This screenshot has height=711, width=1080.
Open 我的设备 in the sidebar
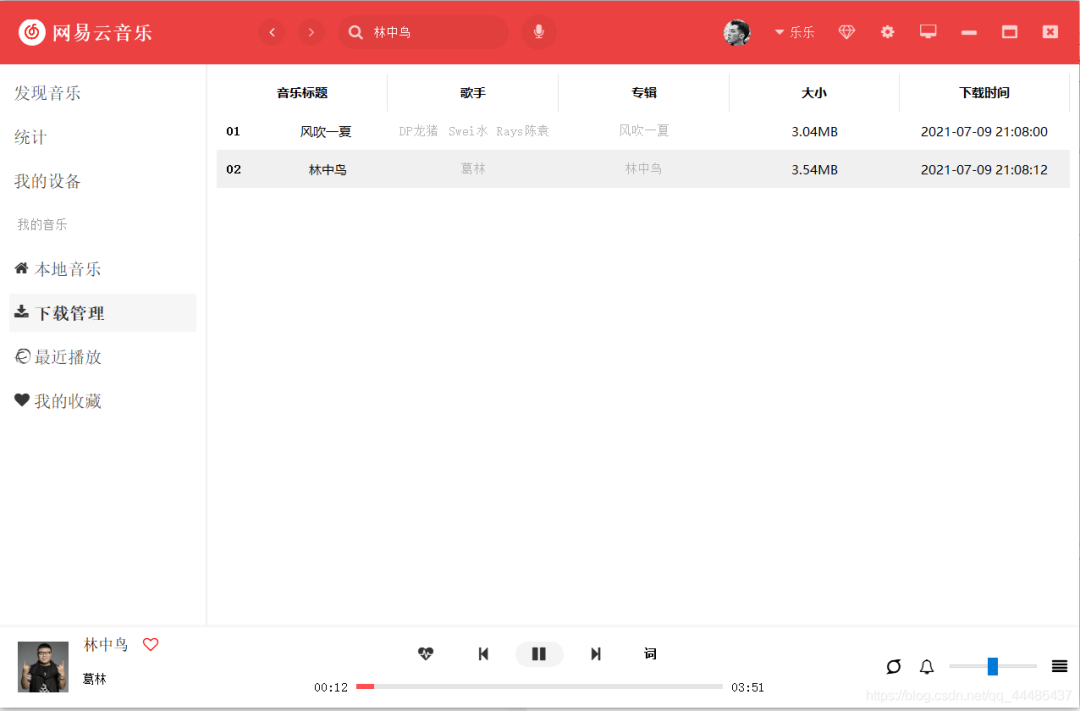point(48,181)
